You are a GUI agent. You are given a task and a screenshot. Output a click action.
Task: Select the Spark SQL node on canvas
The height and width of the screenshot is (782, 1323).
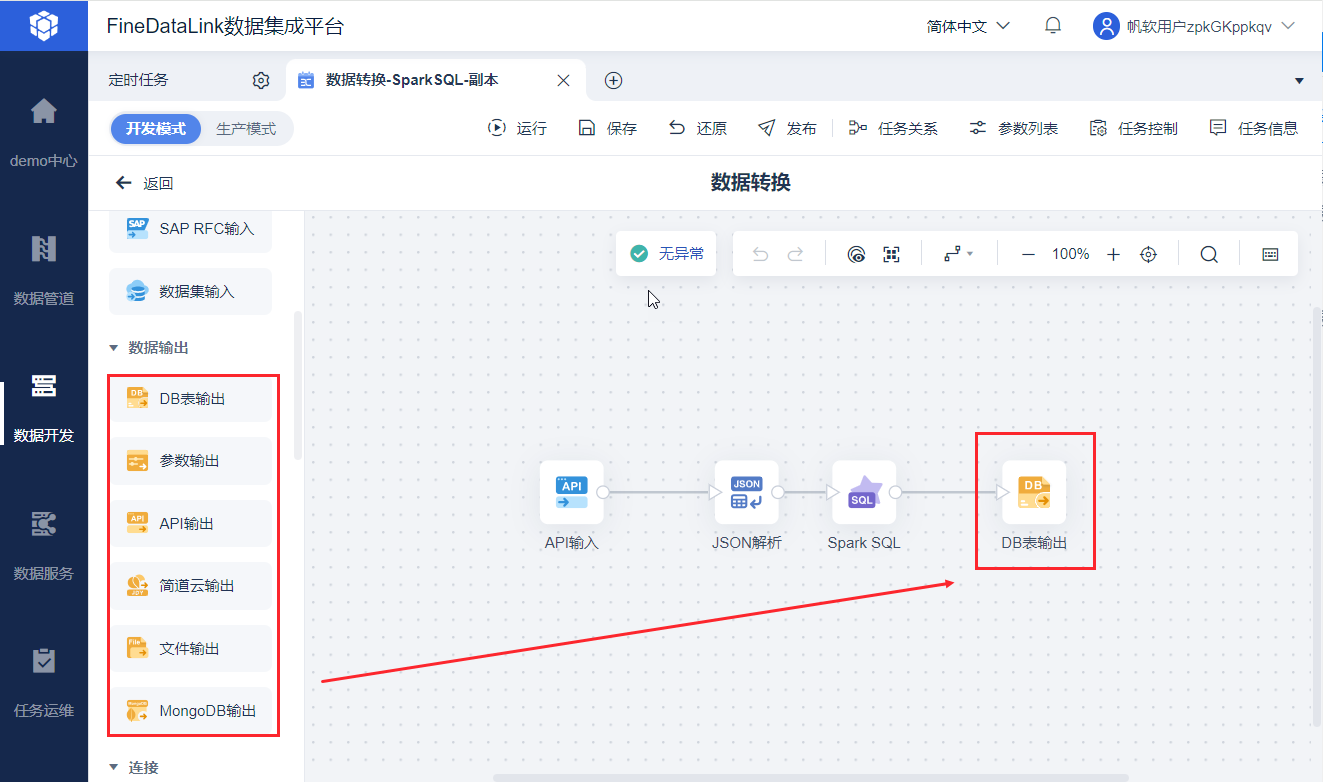tap(864, 492)
